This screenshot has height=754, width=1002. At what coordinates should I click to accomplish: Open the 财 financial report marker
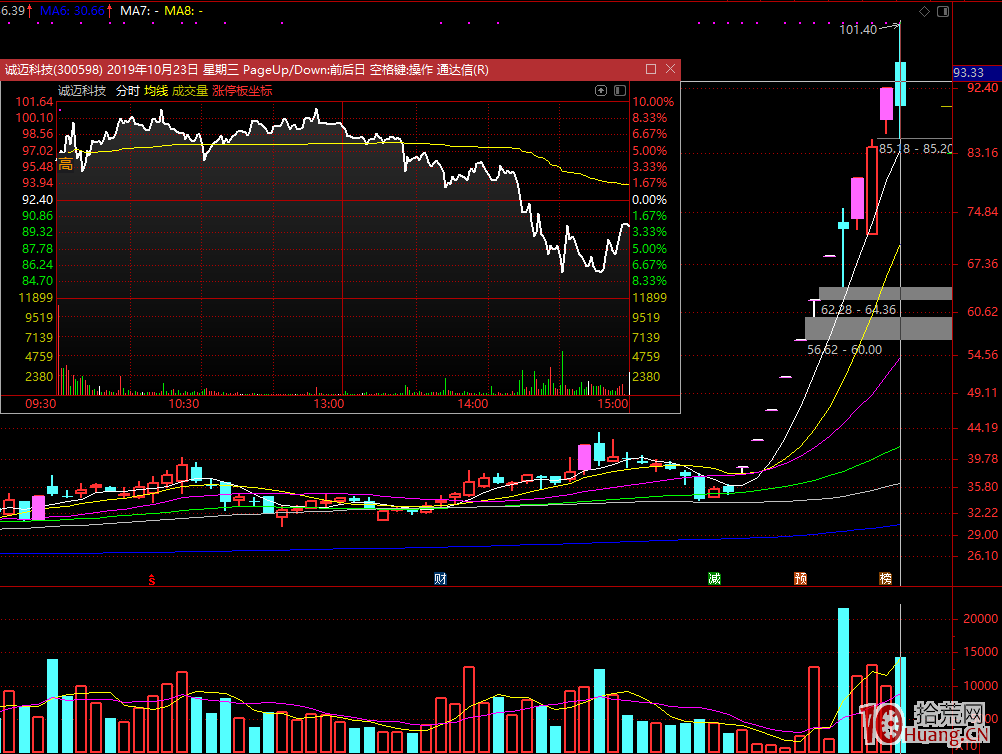click(x=439, y=579)
